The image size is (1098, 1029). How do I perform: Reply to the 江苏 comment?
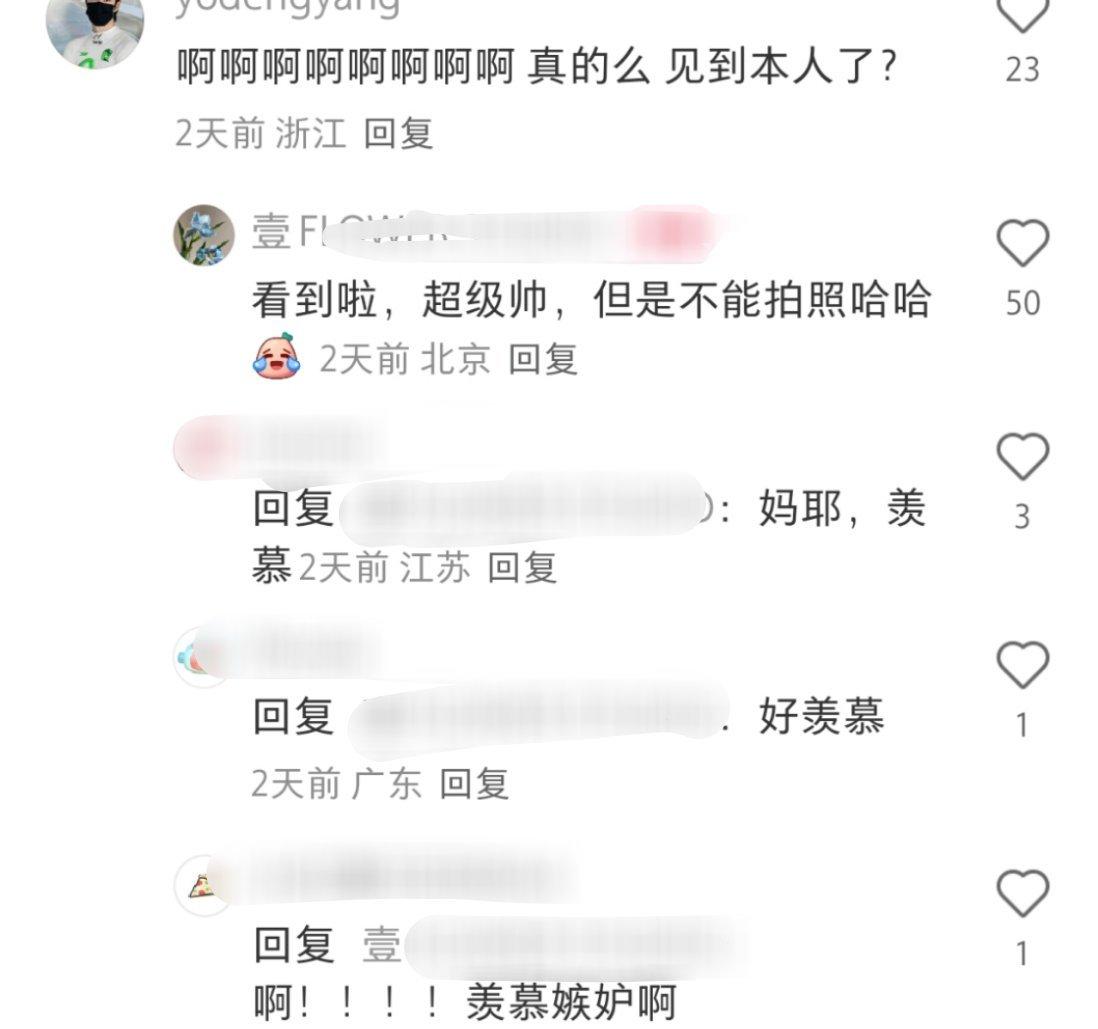pos(522,567)
